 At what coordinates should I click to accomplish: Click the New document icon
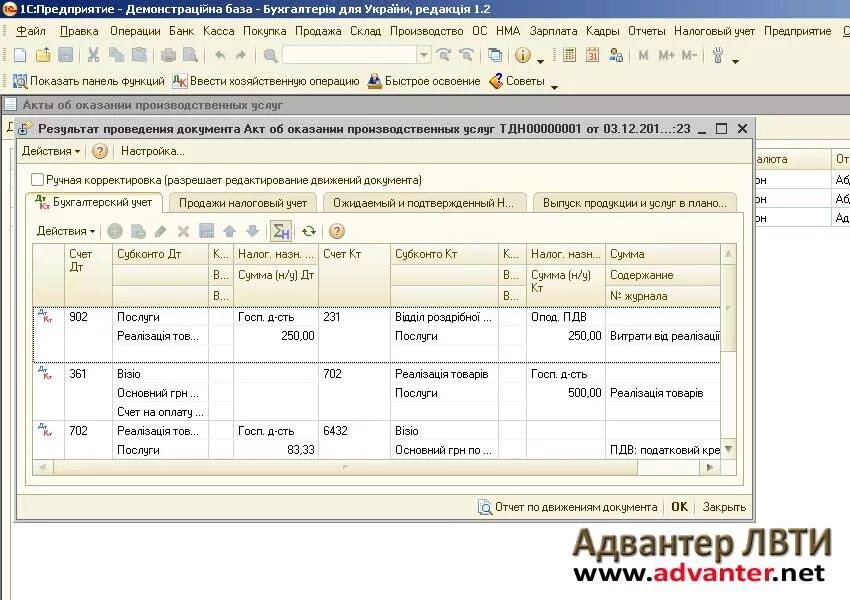20,55
